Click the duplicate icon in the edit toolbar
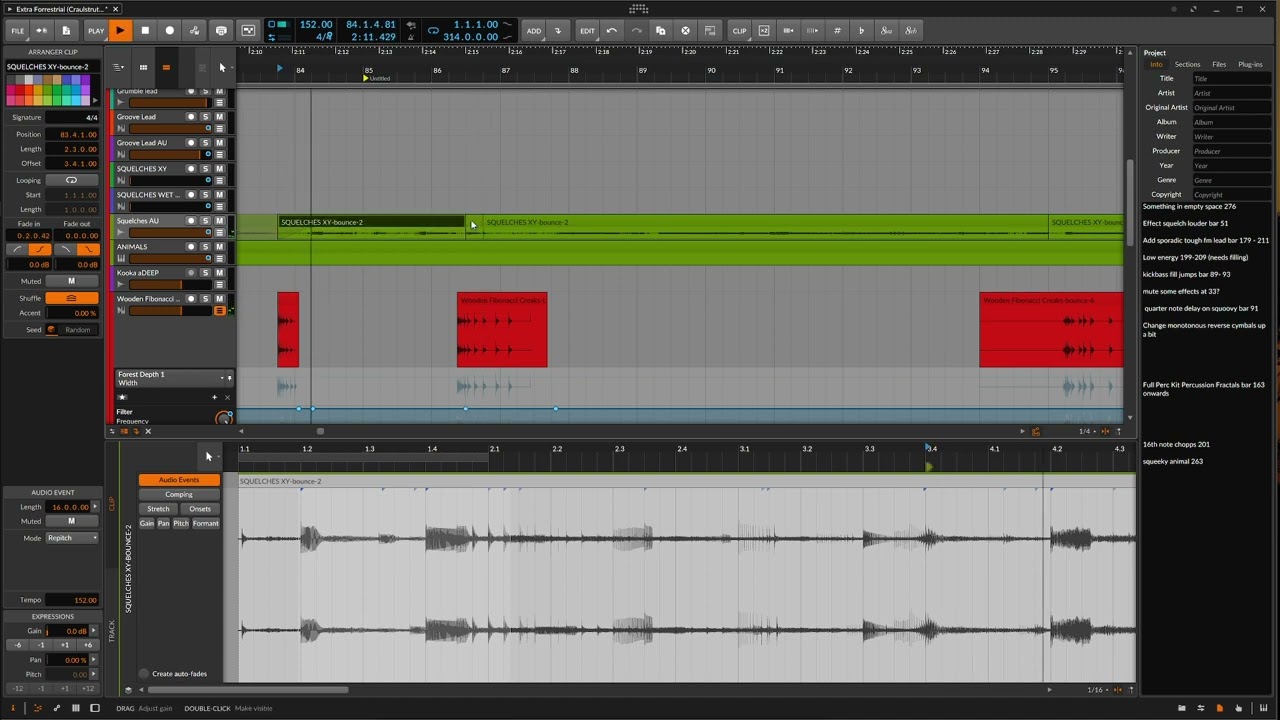This screenshot has width=1280, height=720. click(x=660, y=31)
